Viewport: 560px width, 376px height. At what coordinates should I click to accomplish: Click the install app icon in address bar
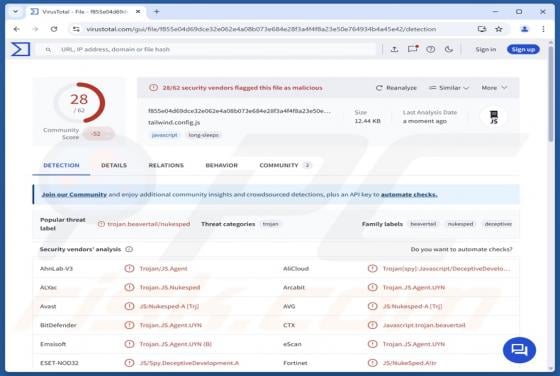(482, 29)
